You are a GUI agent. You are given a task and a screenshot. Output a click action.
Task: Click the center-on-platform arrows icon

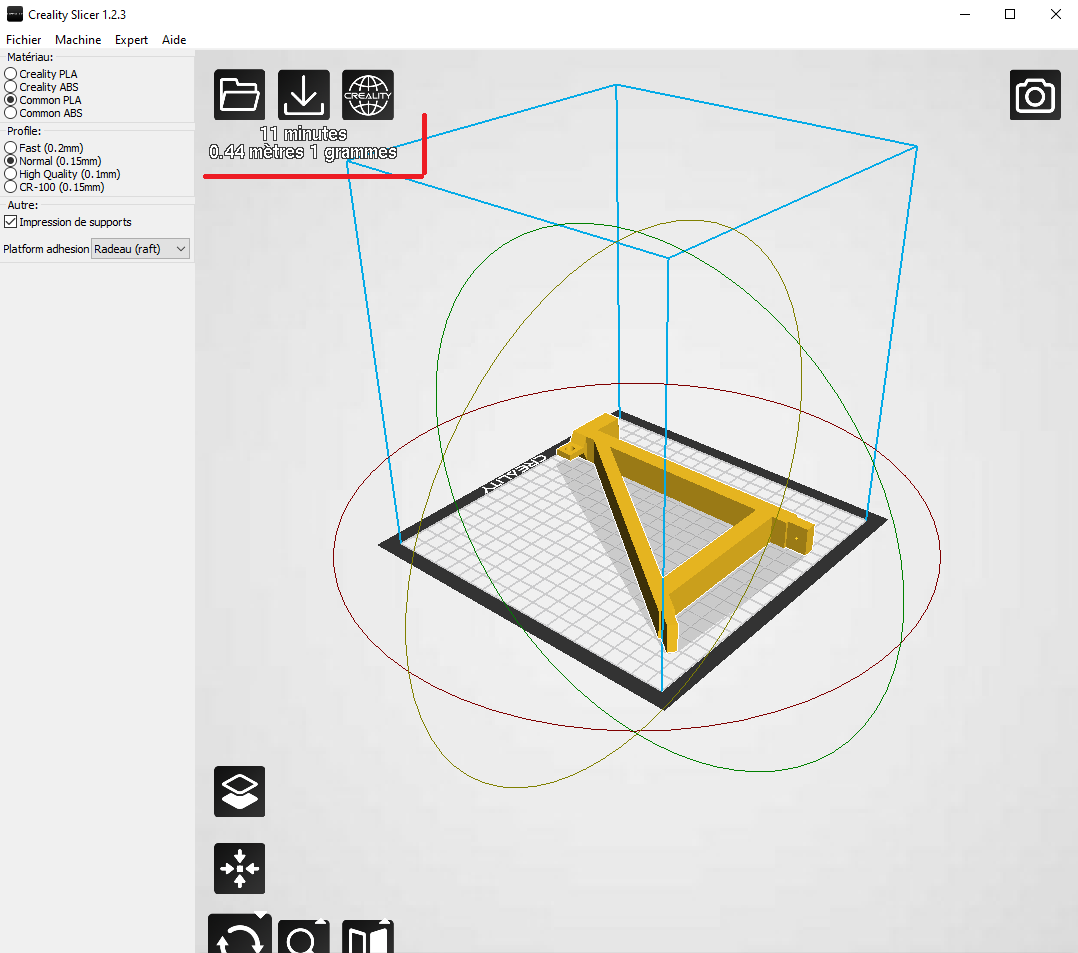[x=239, y=868]
